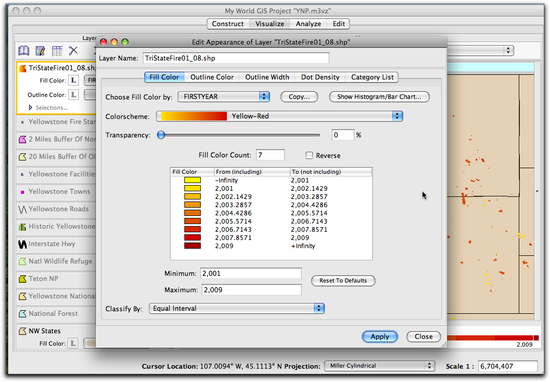Switch to the Visualize mode tab
The image size is (550, 382).
[269, 24]
